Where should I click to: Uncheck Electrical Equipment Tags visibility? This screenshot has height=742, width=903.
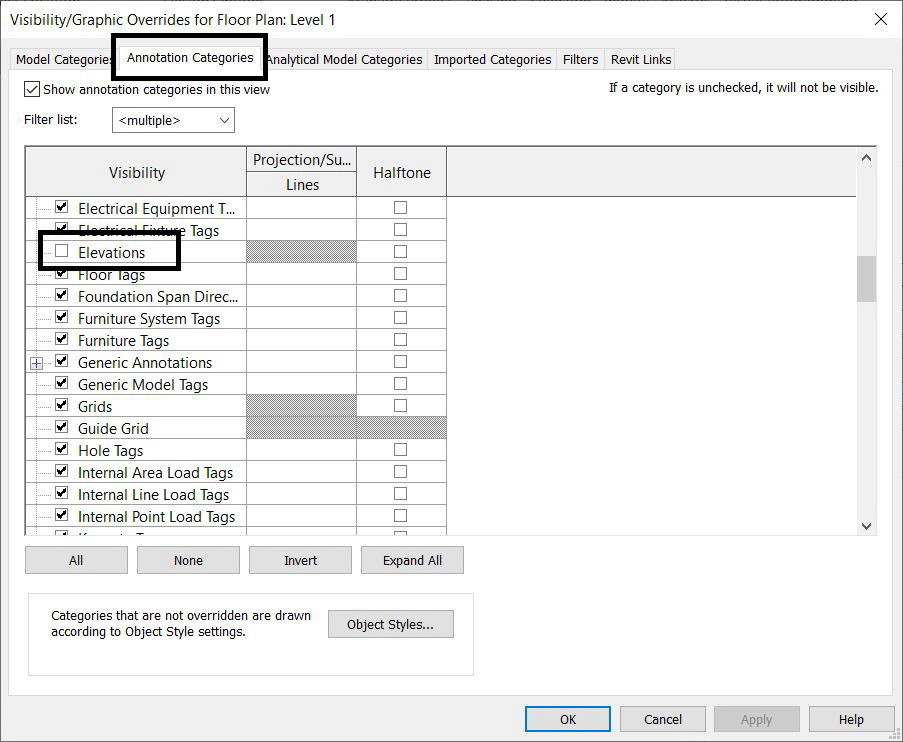click(x=62, y=207)
